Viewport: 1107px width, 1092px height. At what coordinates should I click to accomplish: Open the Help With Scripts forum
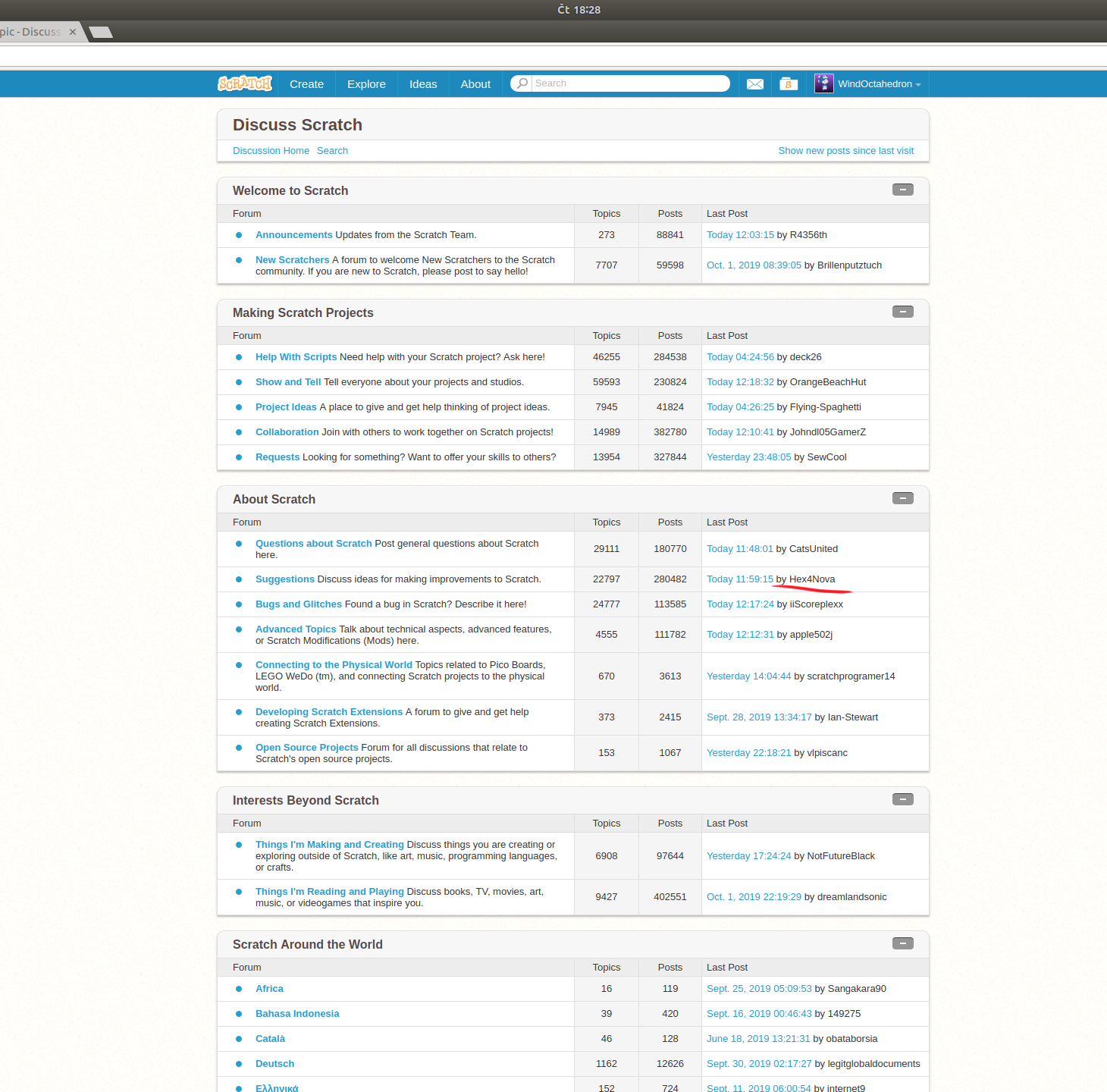296,357
